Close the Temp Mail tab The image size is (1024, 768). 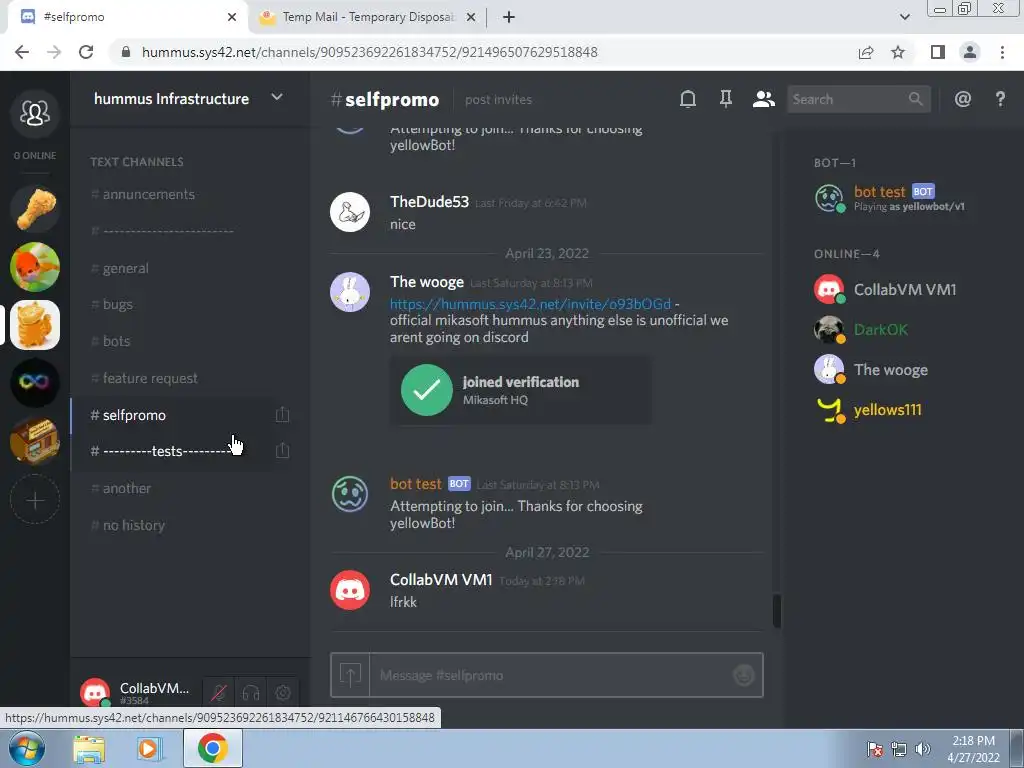point(470,17)
